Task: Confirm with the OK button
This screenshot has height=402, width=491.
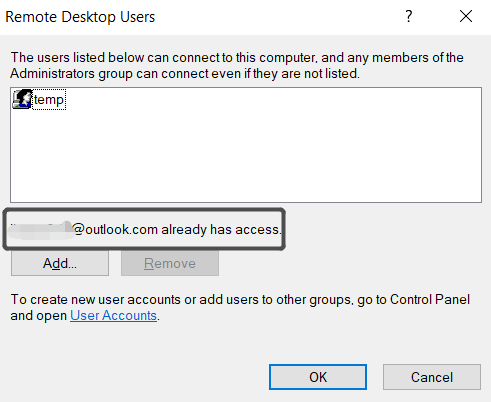Action: [318, 377]
